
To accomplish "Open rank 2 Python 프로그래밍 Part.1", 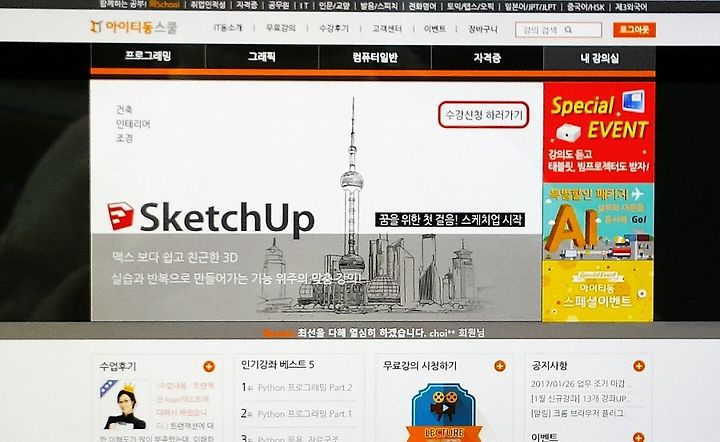I will point(305,414).
